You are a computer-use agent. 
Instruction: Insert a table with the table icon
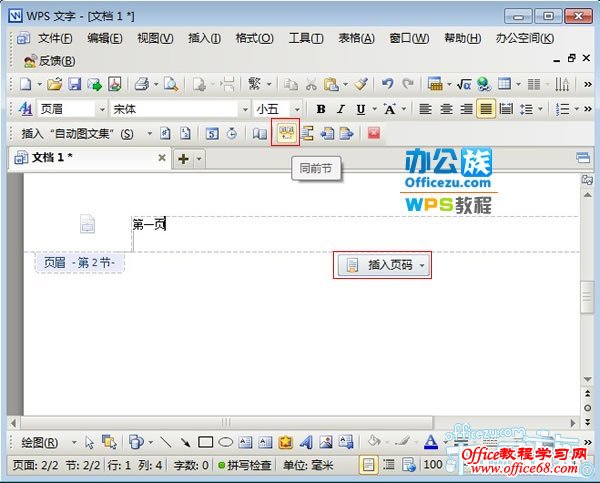(x=504, y=84)
